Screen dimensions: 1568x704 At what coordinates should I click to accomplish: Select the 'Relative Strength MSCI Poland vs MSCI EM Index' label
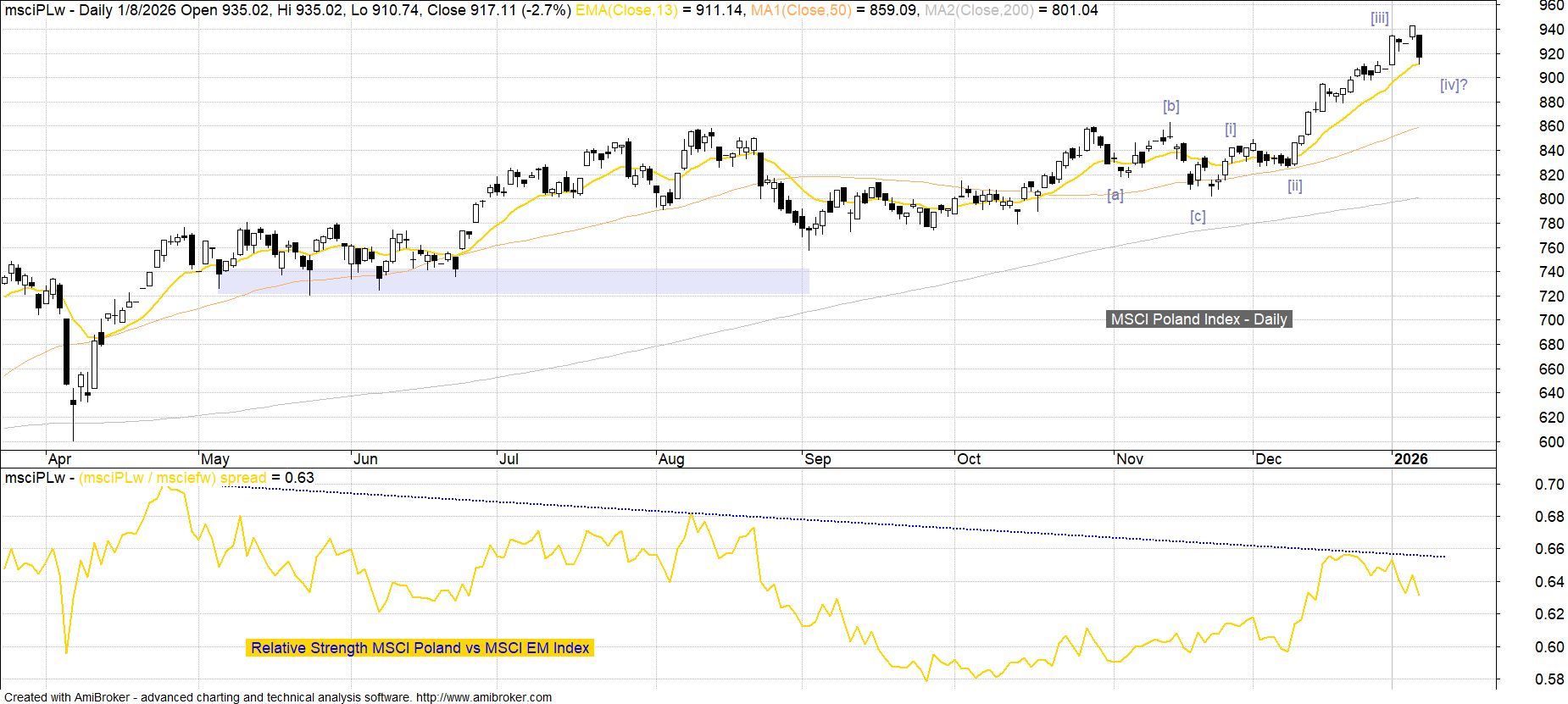(420, 648)
